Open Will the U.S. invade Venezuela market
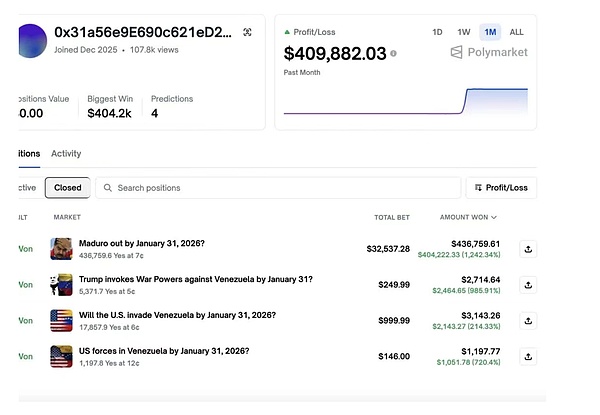Screen dimensions: 600x415 tap(163, 314)
